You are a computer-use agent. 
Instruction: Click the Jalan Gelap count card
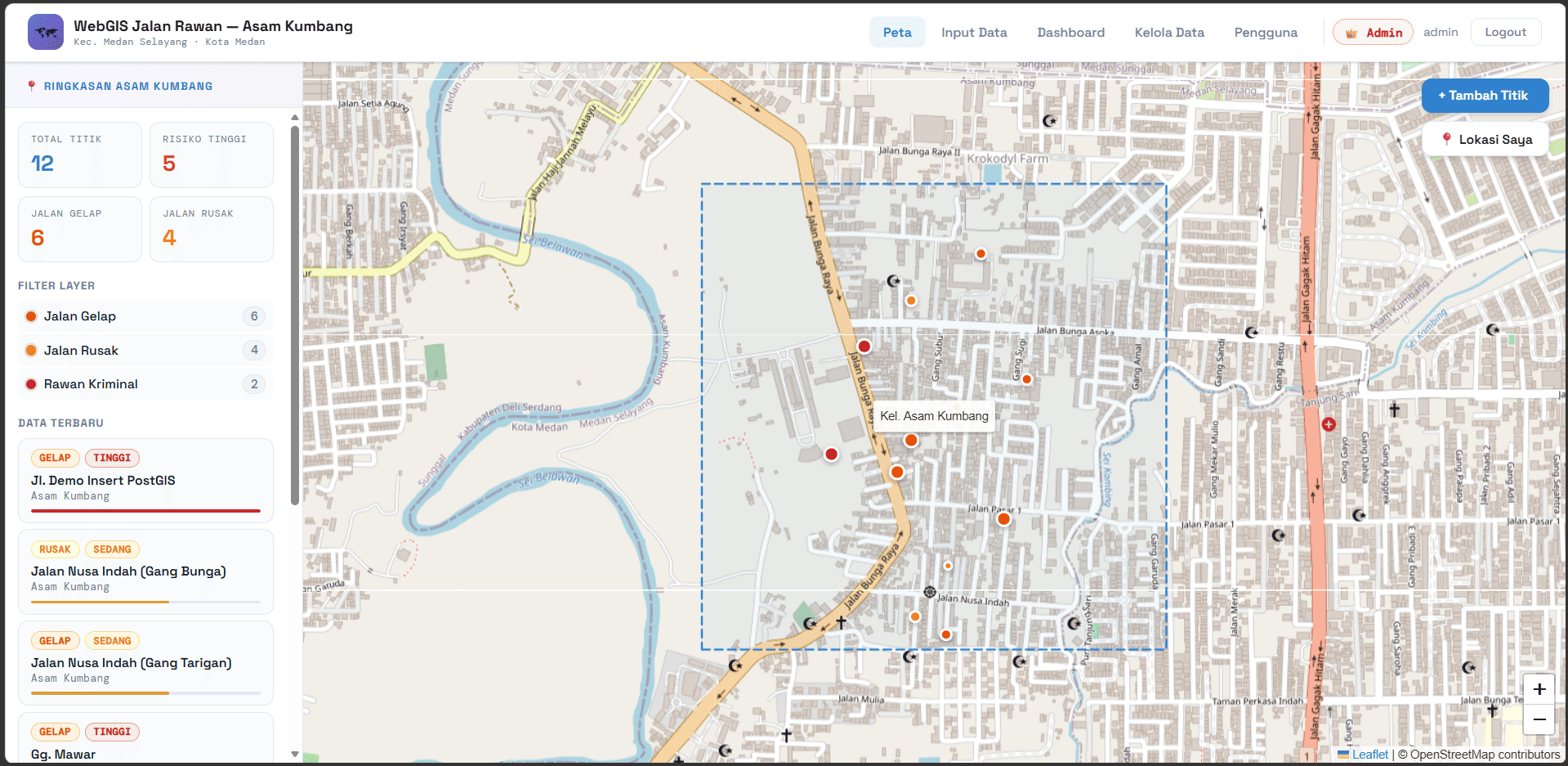coord(80,230)
